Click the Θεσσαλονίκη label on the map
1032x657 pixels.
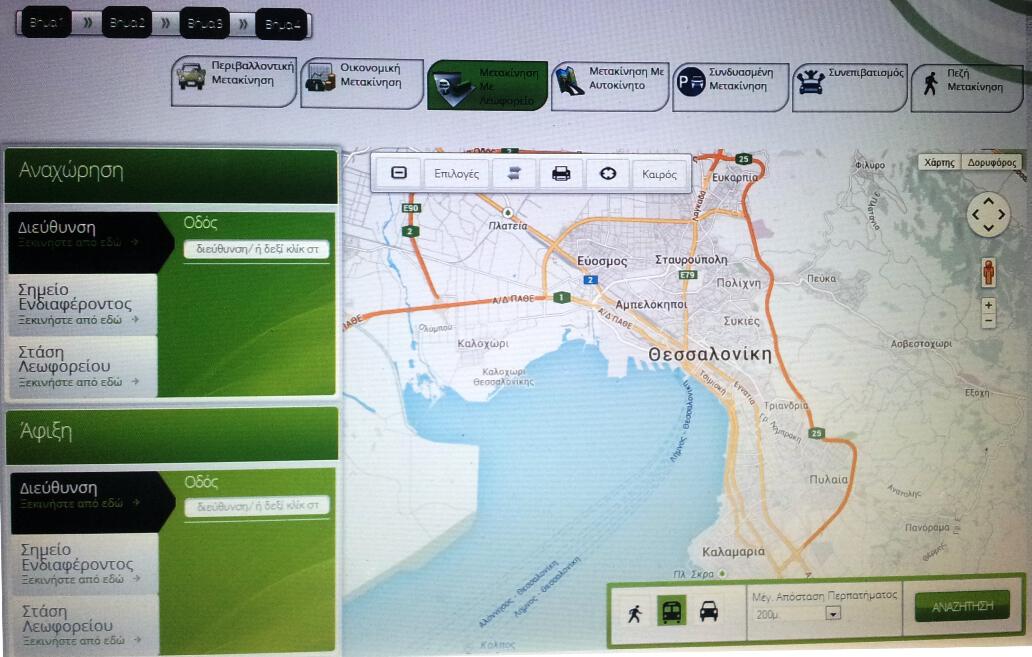click(710, 354)
